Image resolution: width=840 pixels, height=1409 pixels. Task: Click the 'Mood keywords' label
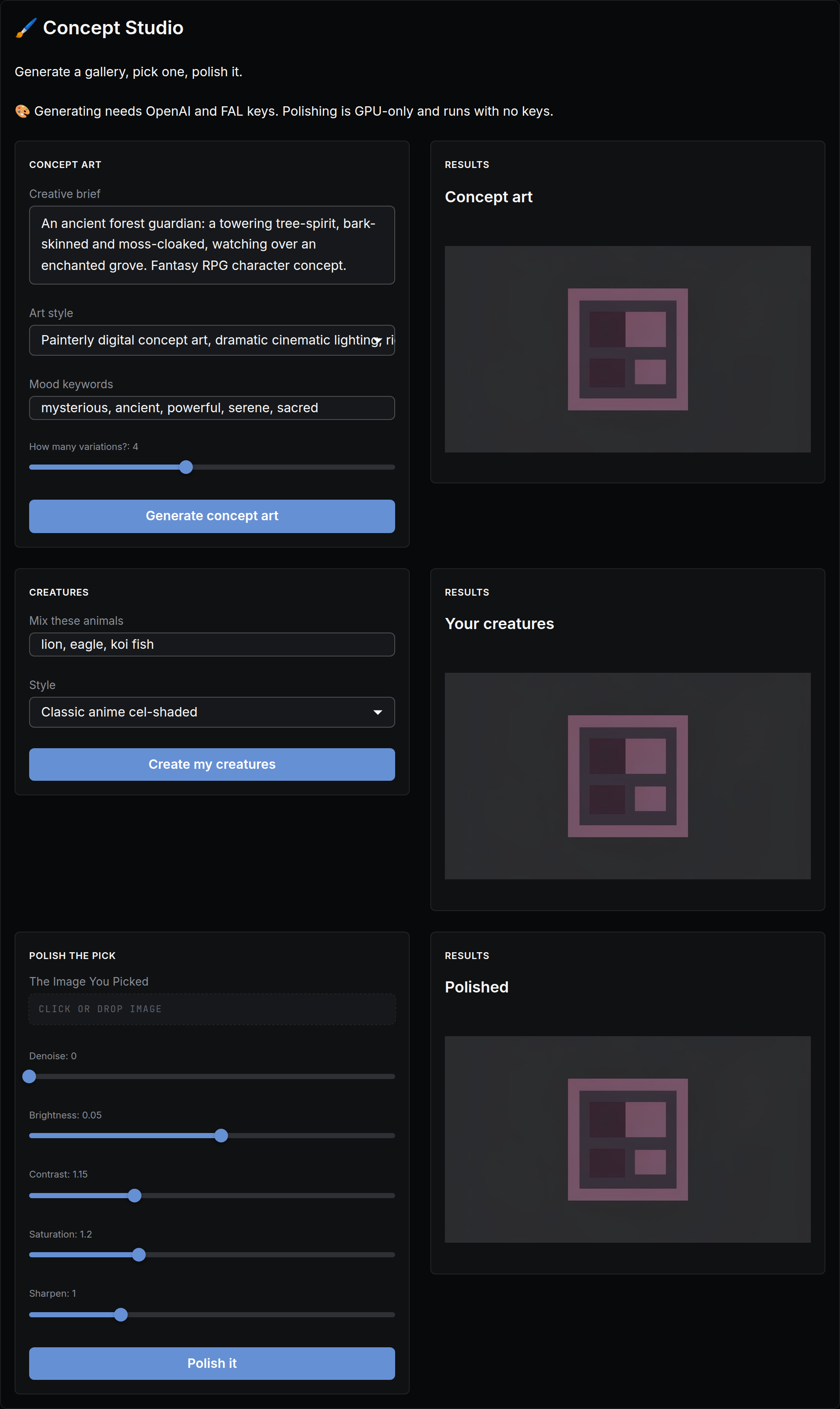71,384
